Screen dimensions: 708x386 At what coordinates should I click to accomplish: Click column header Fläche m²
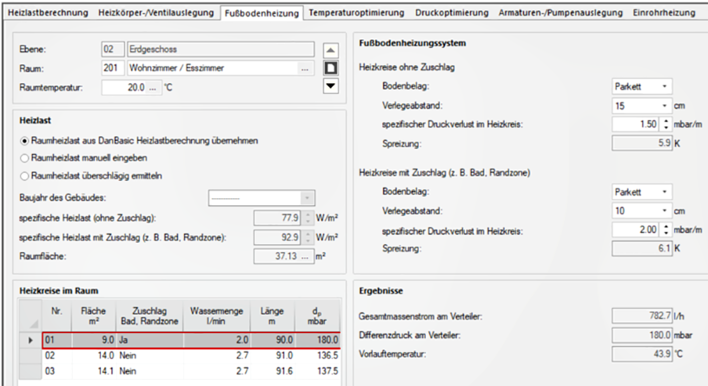pyautogui.click(x=93, y=316)
